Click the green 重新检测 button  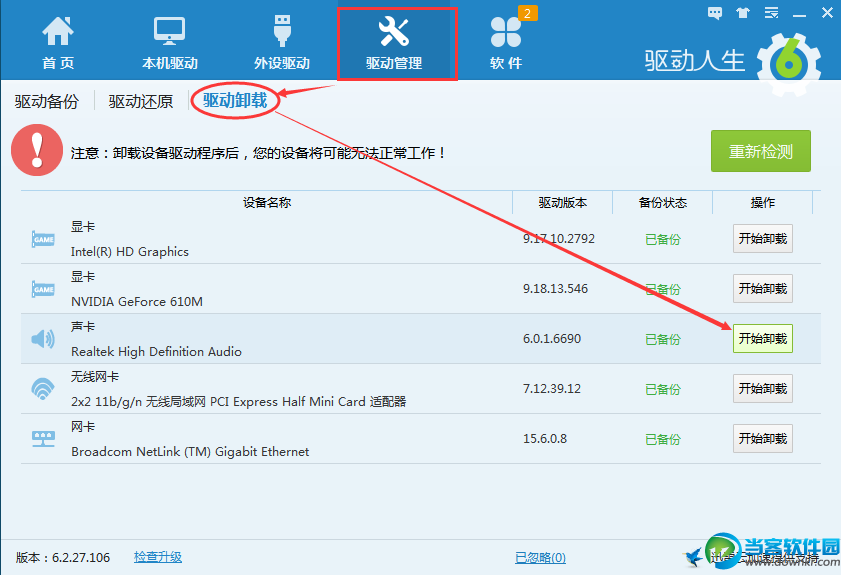pyautogui.click(x=761, y=151)
